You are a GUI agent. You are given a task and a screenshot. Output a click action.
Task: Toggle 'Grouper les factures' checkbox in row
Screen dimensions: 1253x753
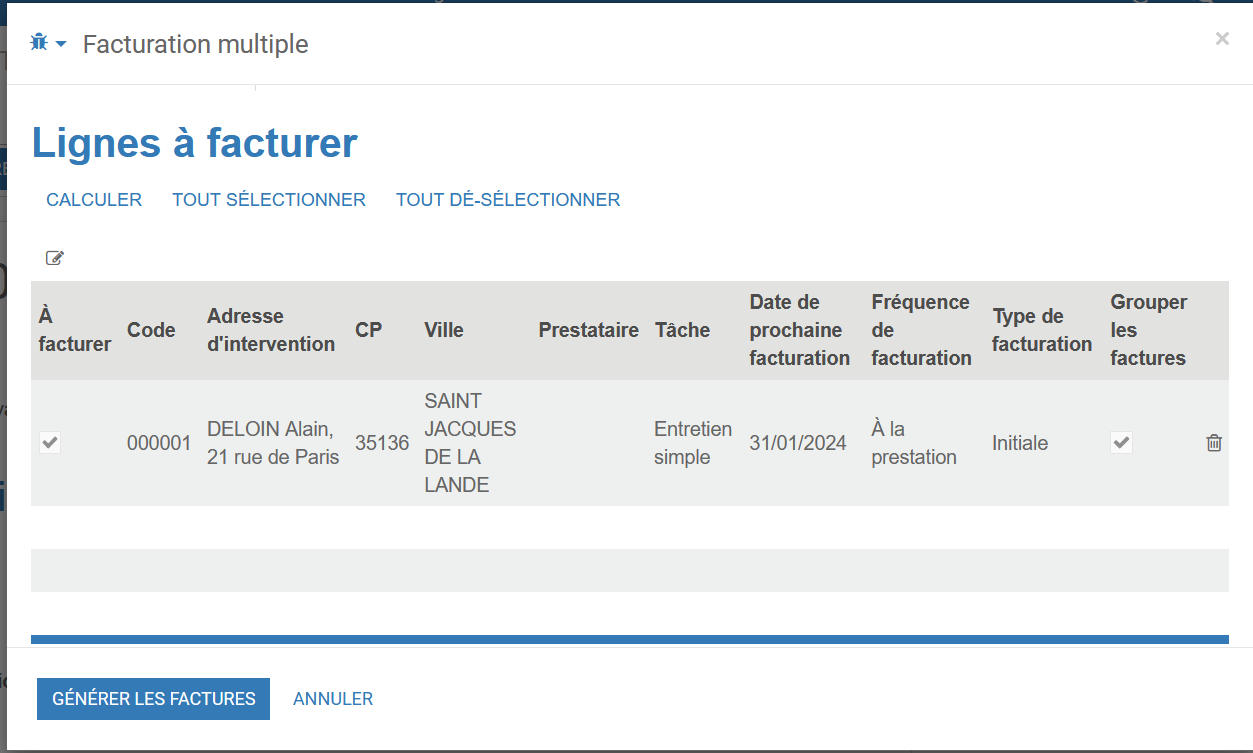pos(1122,442)
